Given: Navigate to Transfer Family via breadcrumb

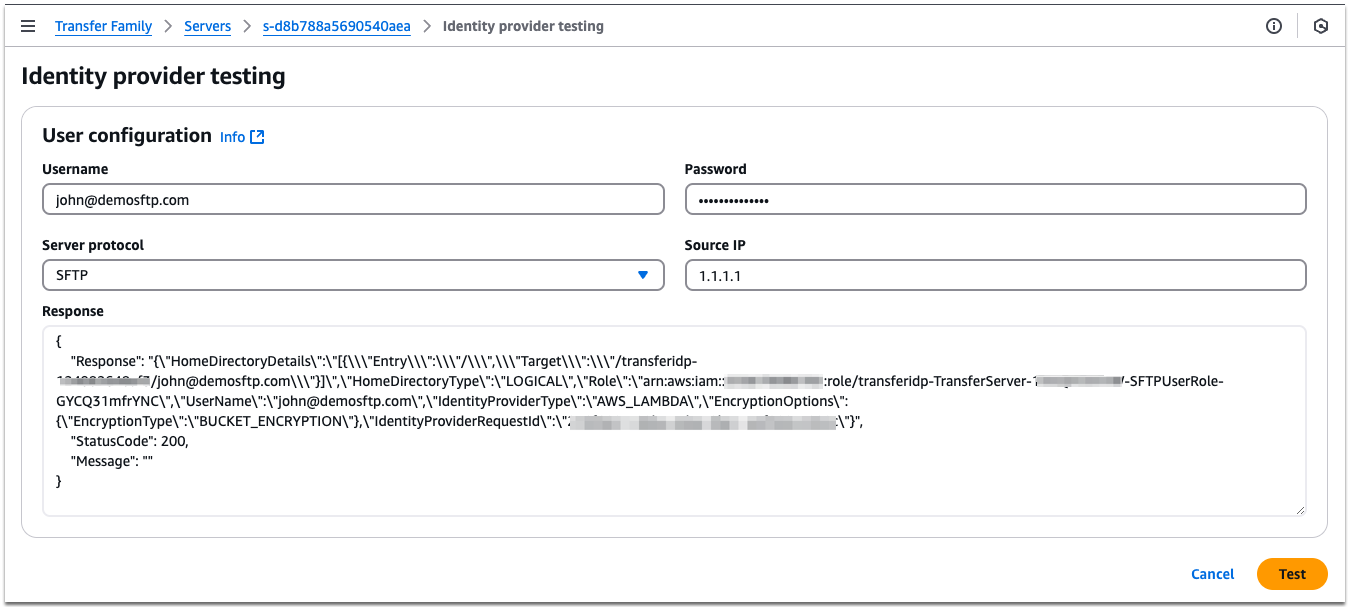Looking at the screenshot, I should (x=103, y=26).
